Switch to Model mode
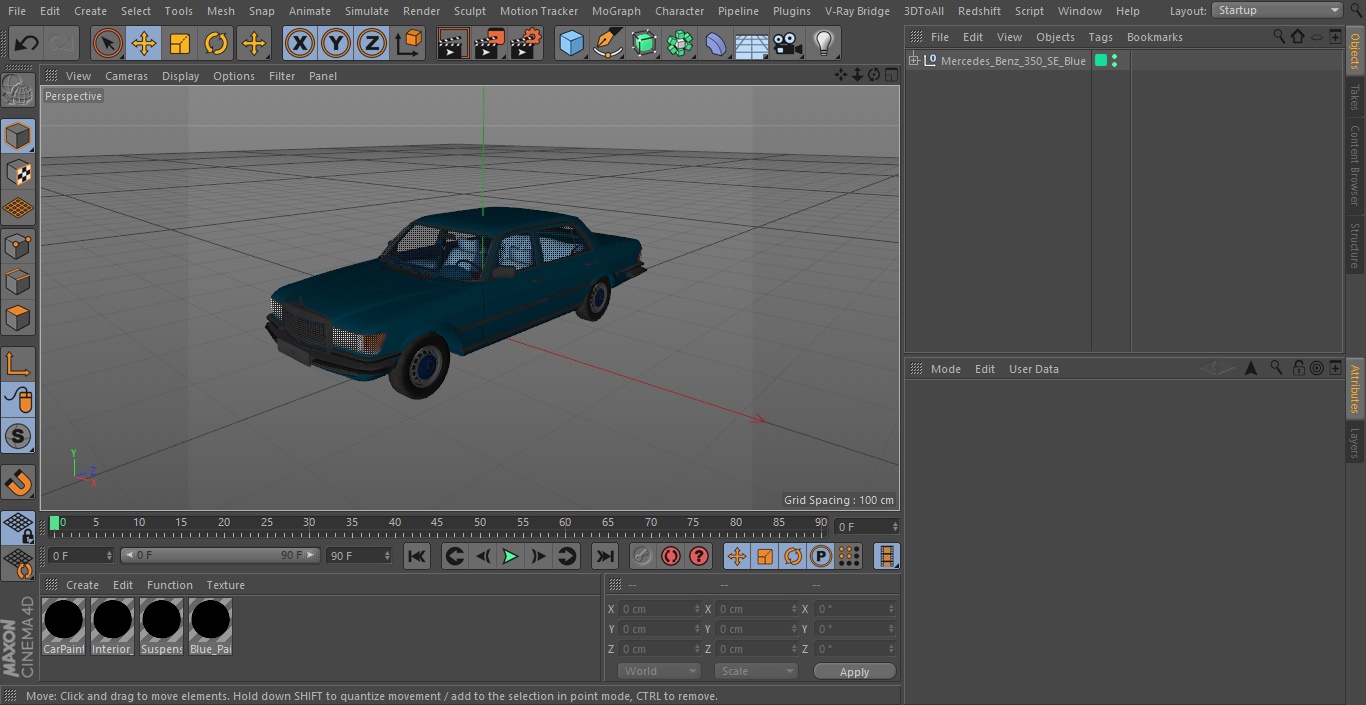 coord(18,136)
